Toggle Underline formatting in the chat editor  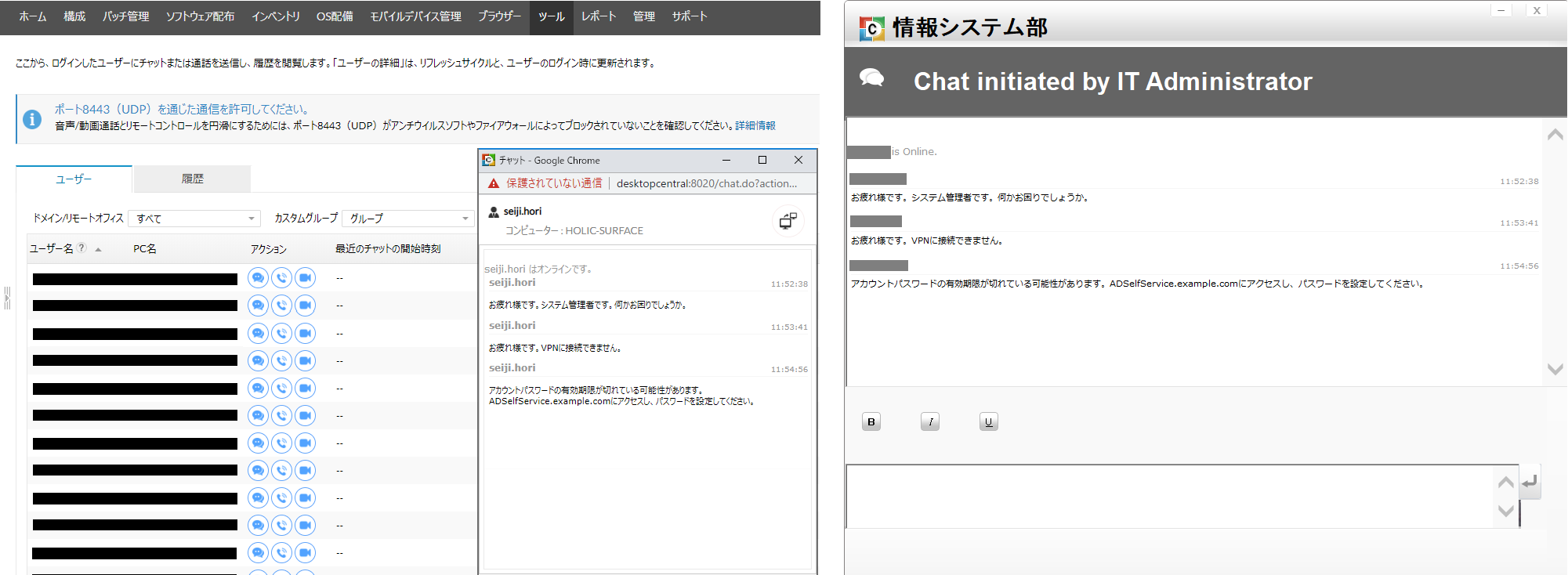coord(988,421)
